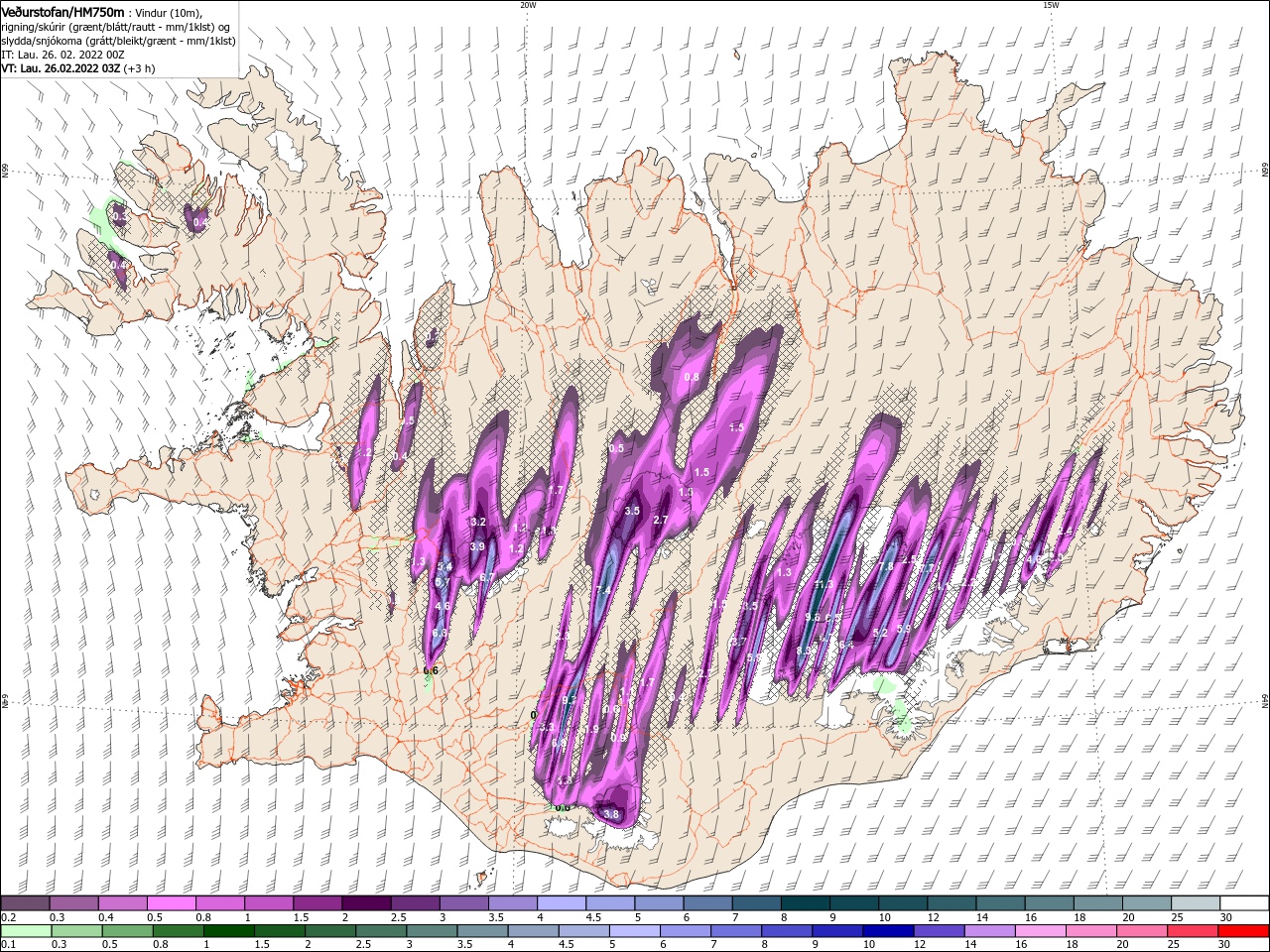Click the 7.8 precipitation value on the map
Viewport: 1270px width, 952px height.
coord(886,566)
